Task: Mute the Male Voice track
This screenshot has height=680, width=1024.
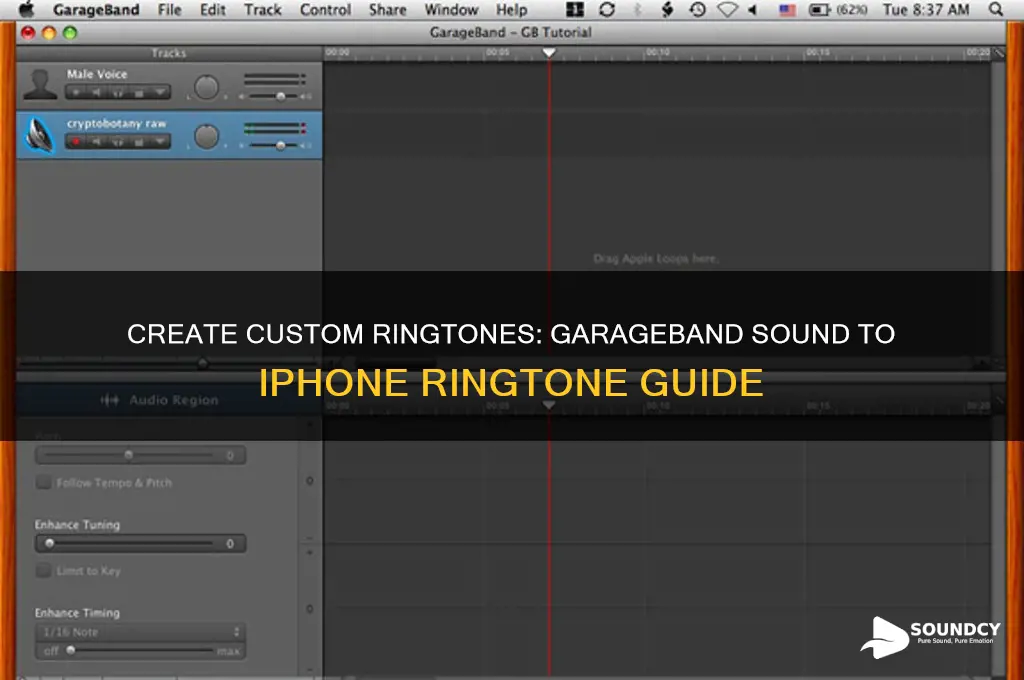Action: click(97, 93)
